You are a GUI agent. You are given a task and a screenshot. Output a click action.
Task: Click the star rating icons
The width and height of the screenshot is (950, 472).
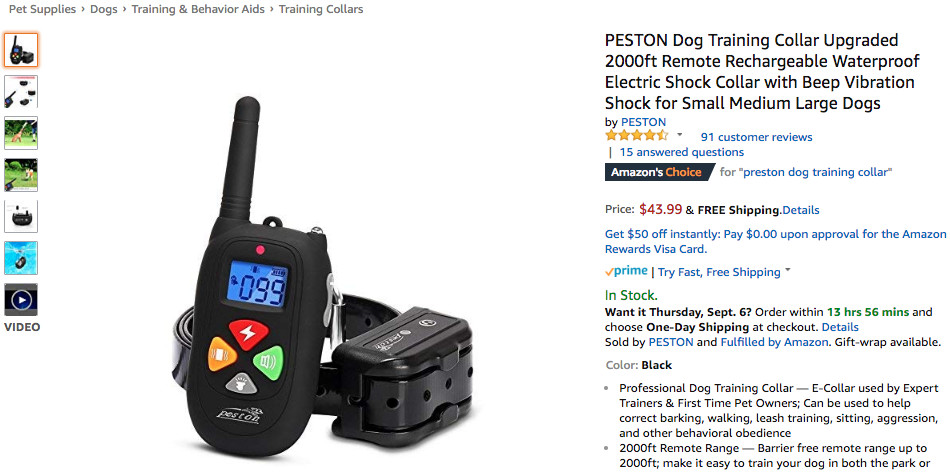pos(637,136)
